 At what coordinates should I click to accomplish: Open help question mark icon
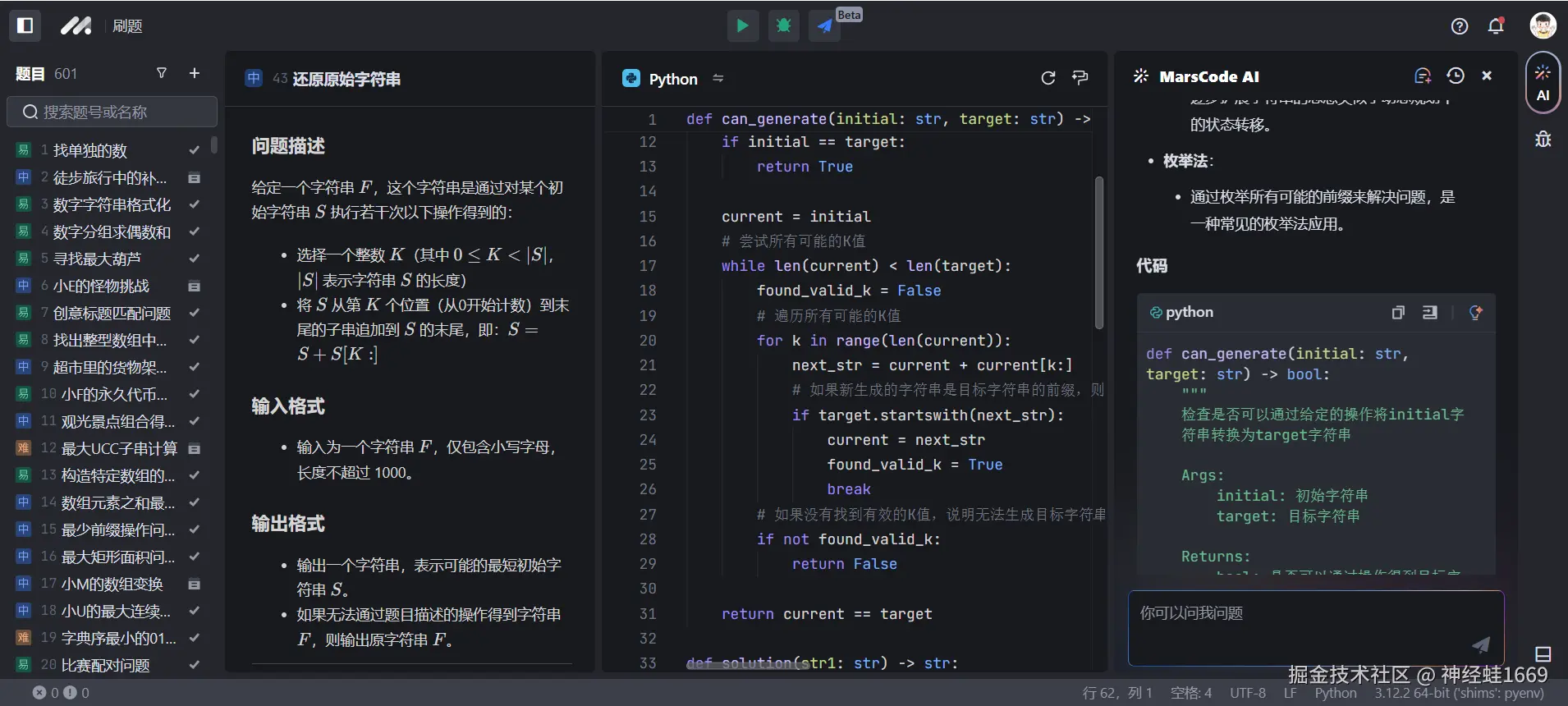click(1460, 26)
